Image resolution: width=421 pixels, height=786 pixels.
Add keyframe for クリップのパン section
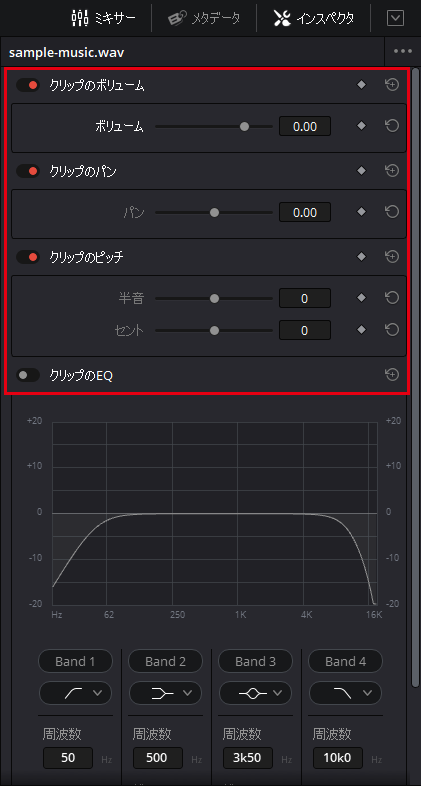pyautogui.click(x=361, y=171)
